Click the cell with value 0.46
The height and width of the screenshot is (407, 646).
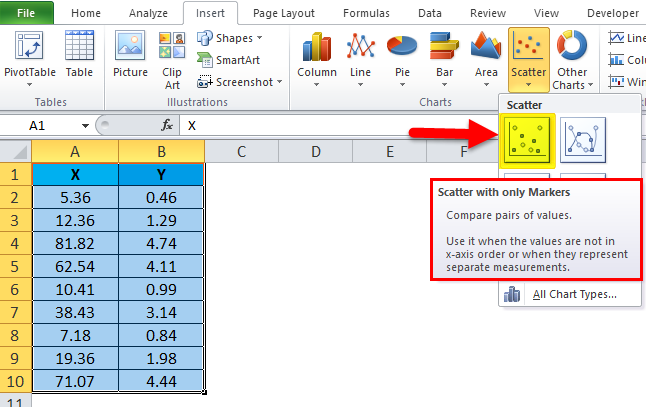point(162,197)
